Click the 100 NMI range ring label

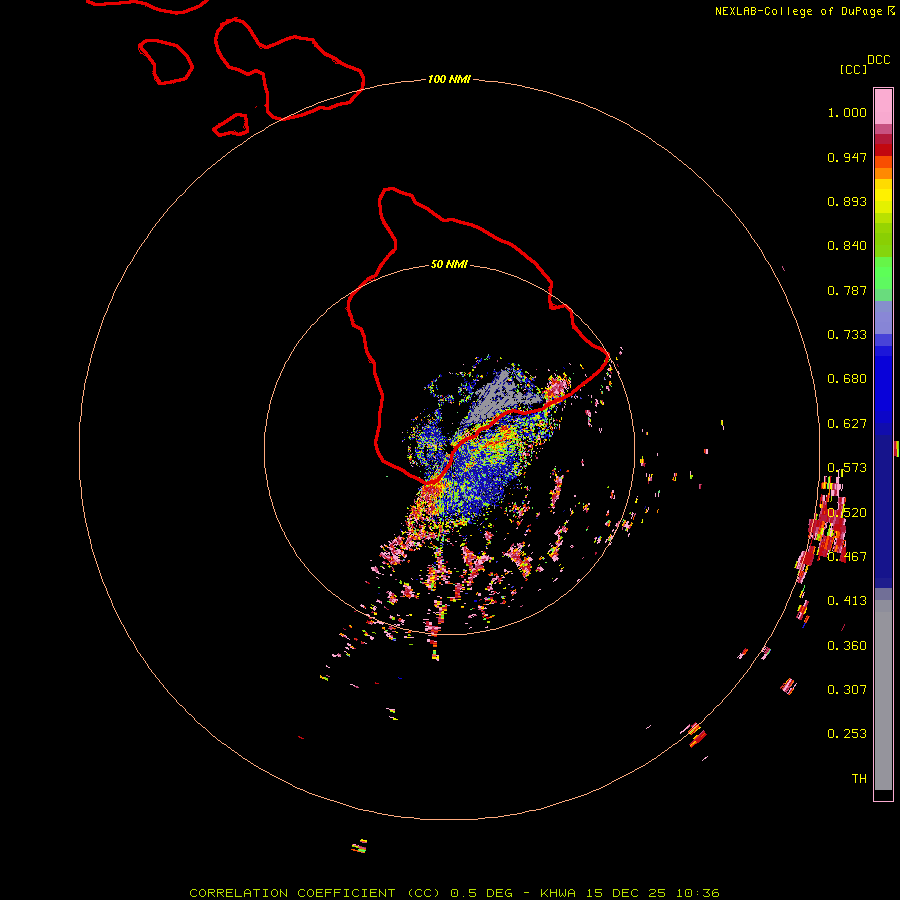(x=449, y=79)
